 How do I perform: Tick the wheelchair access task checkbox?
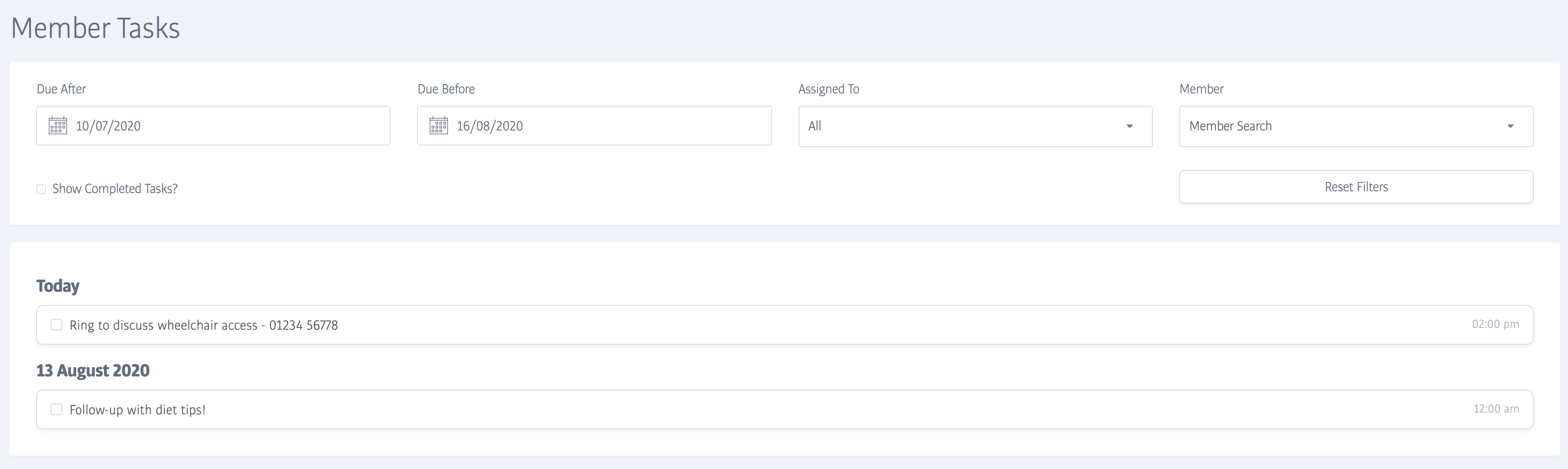point(56,325)
